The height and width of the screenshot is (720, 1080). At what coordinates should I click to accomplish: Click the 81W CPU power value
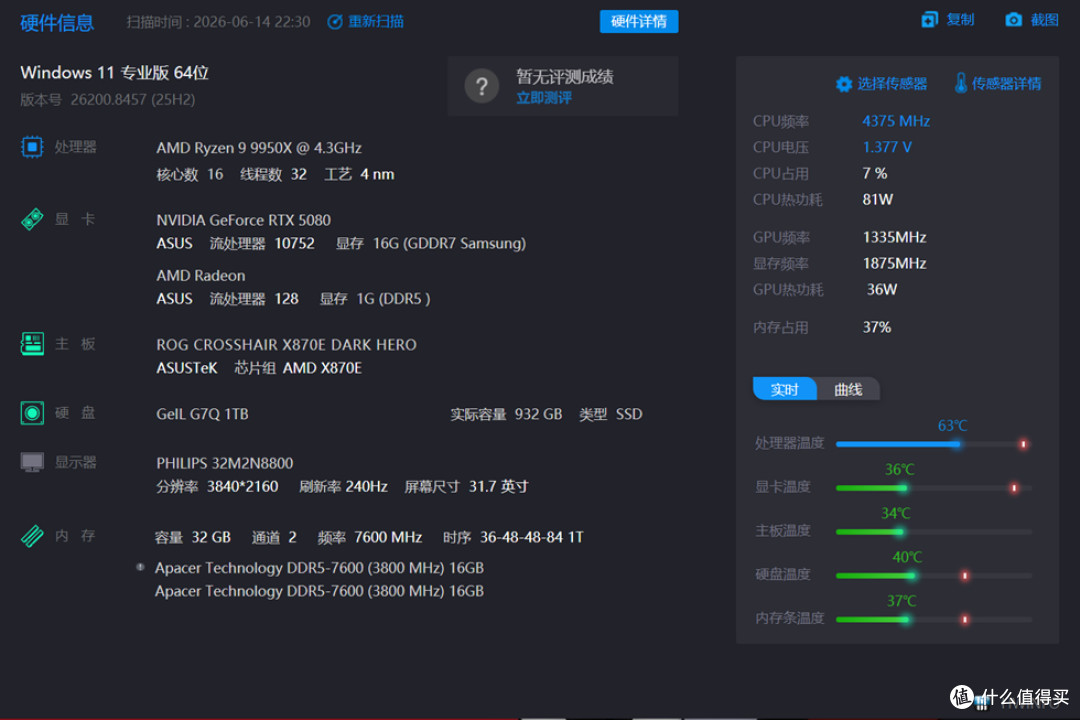click(x=878, y=200)
